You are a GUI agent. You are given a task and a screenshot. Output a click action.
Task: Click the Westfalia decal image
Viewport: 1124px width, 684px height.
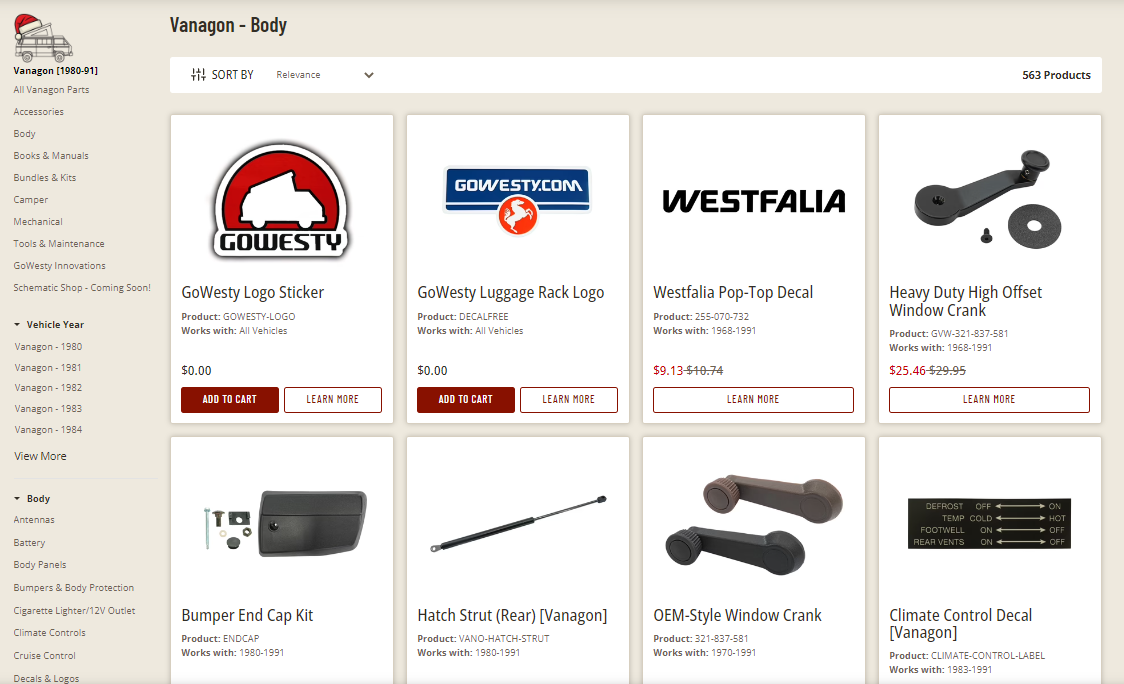(753, 201)
